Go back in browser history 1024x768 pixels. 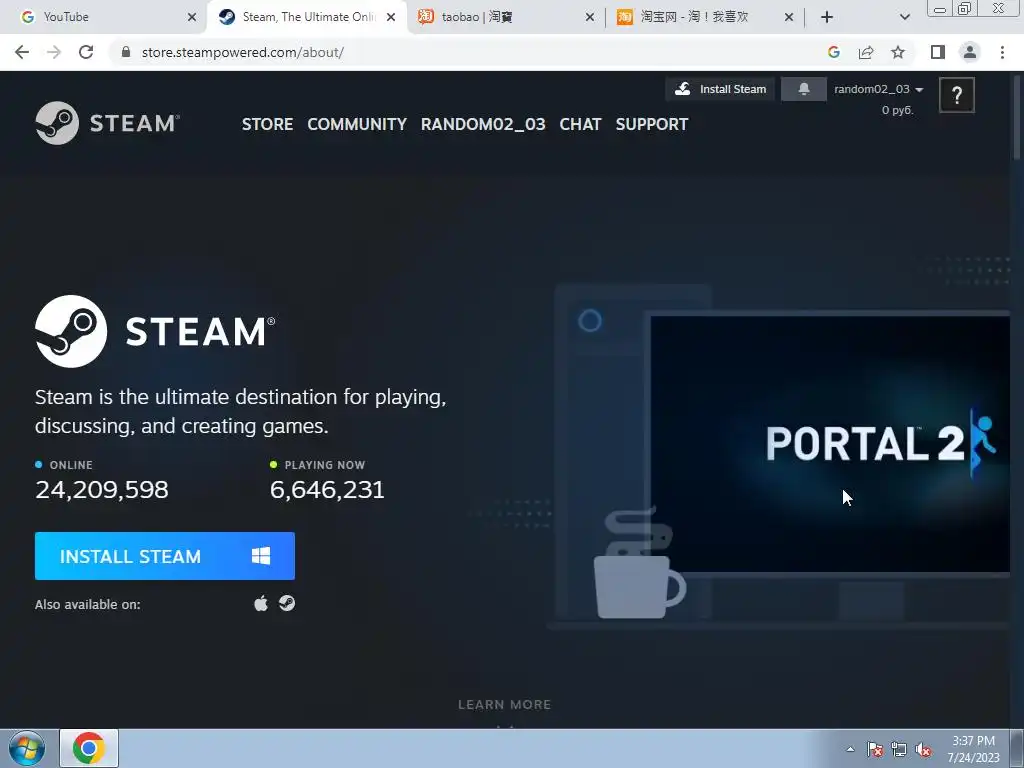pyautogui.click(x=22, y=52)
